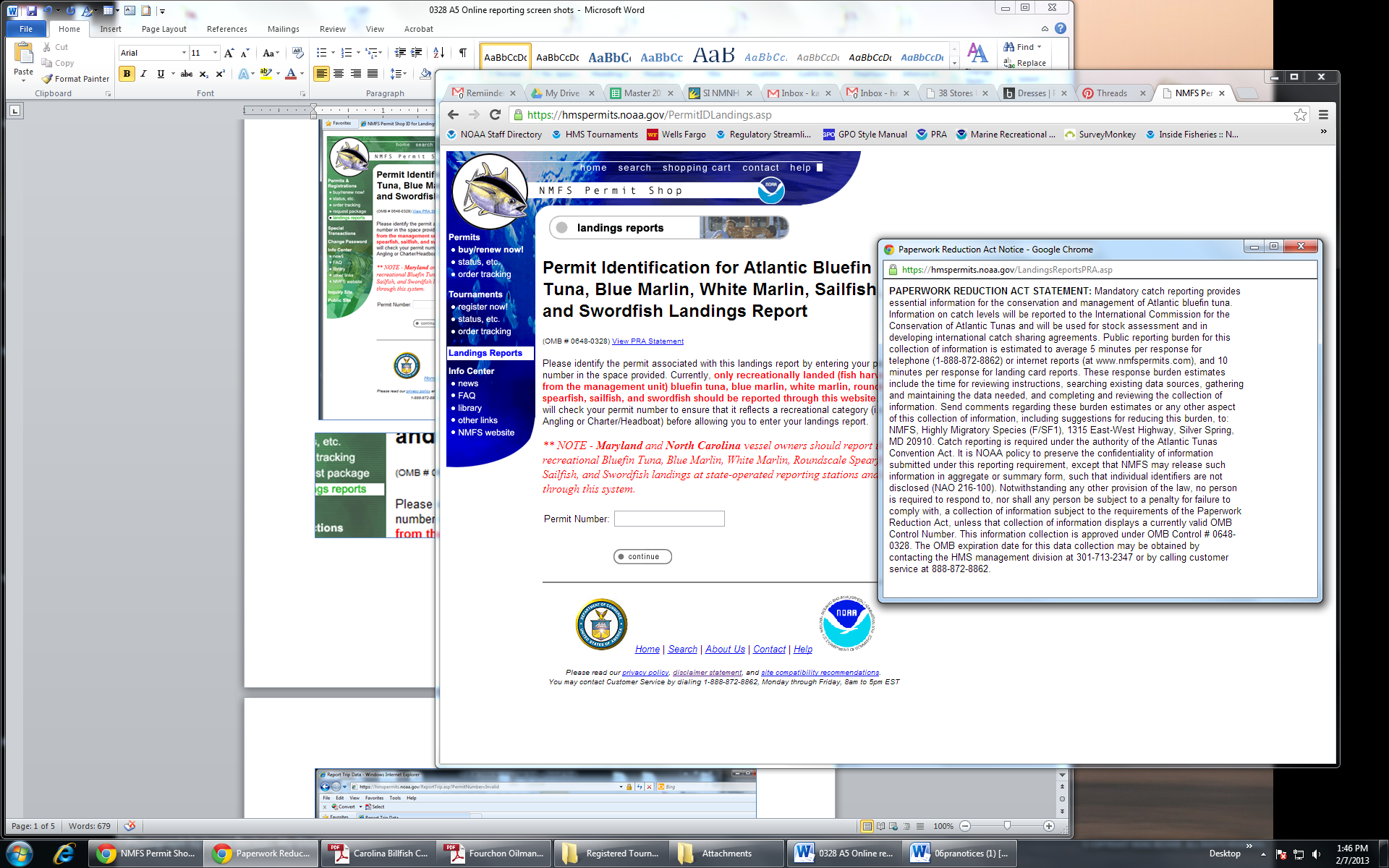Expand the underline style dropdown arrow
Screen dimensions: 1389x868
[x=172, y=74]
